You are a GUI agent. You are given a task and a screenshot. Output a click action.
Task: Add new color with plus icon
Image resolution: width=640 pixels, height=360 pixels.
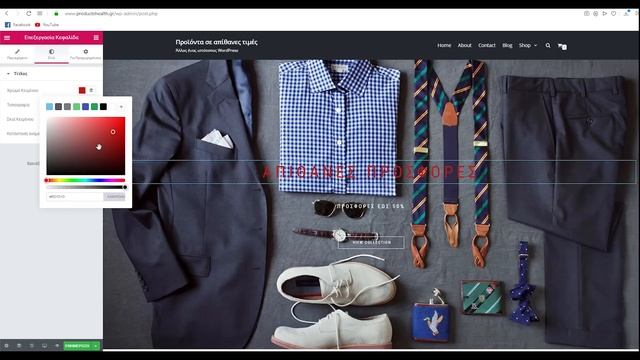click(121, 107)
